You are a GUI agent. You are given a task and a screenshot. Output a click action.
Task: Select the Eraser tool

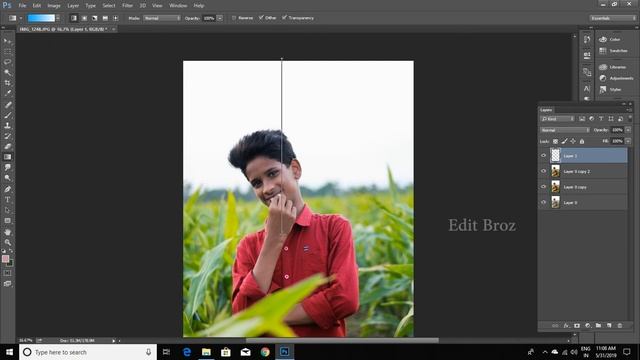[x=7, y=147]
